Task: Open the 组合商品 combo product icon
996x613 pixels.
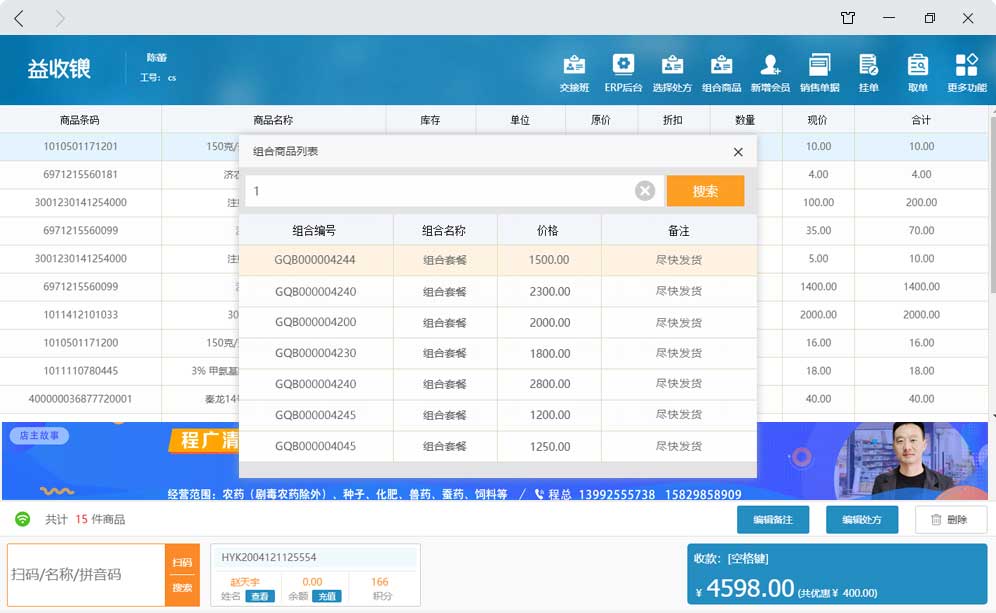Action: tap(721, 72)
